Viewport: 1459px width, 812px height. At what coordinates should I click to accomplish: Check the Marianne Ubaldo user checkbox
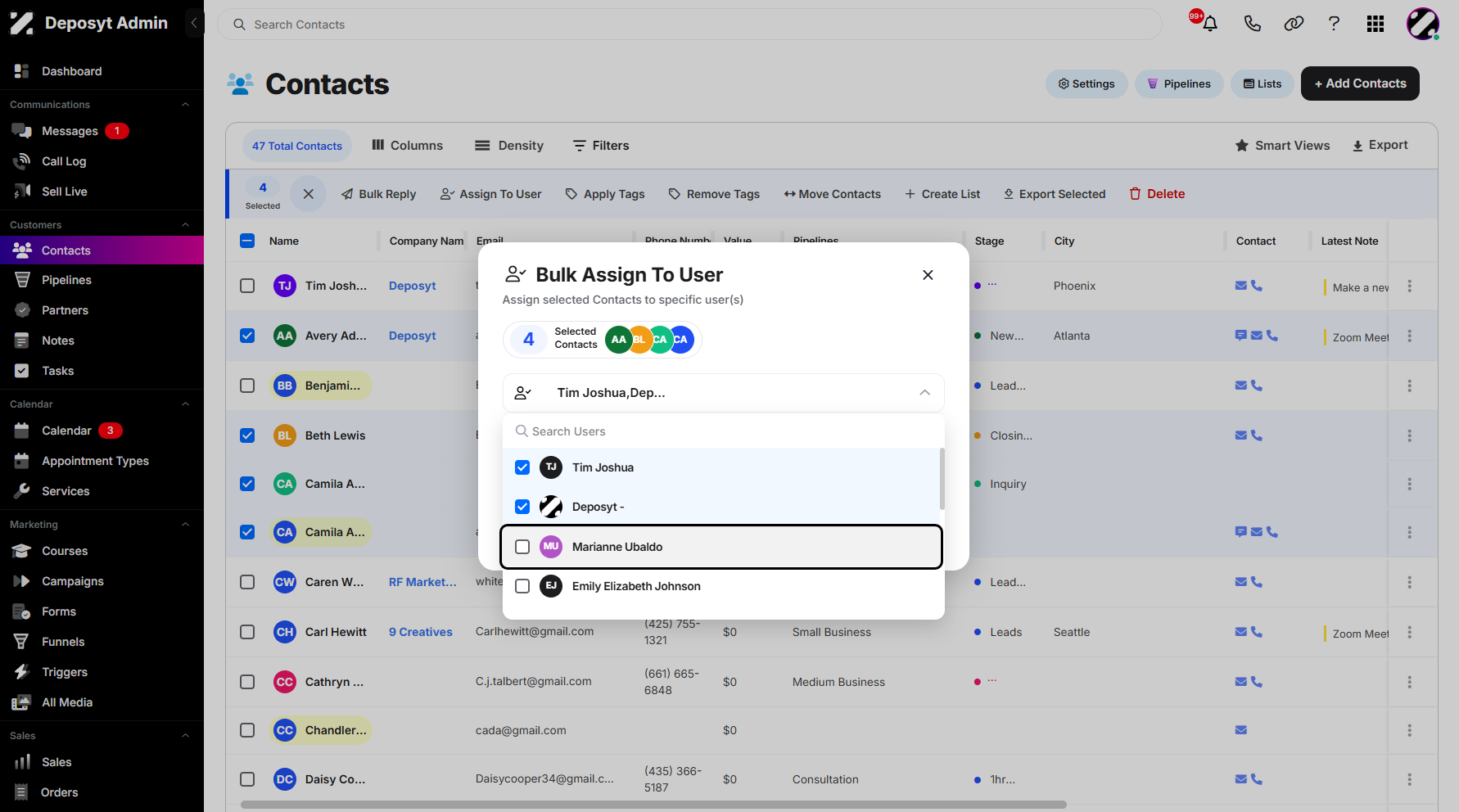[522, 547]
